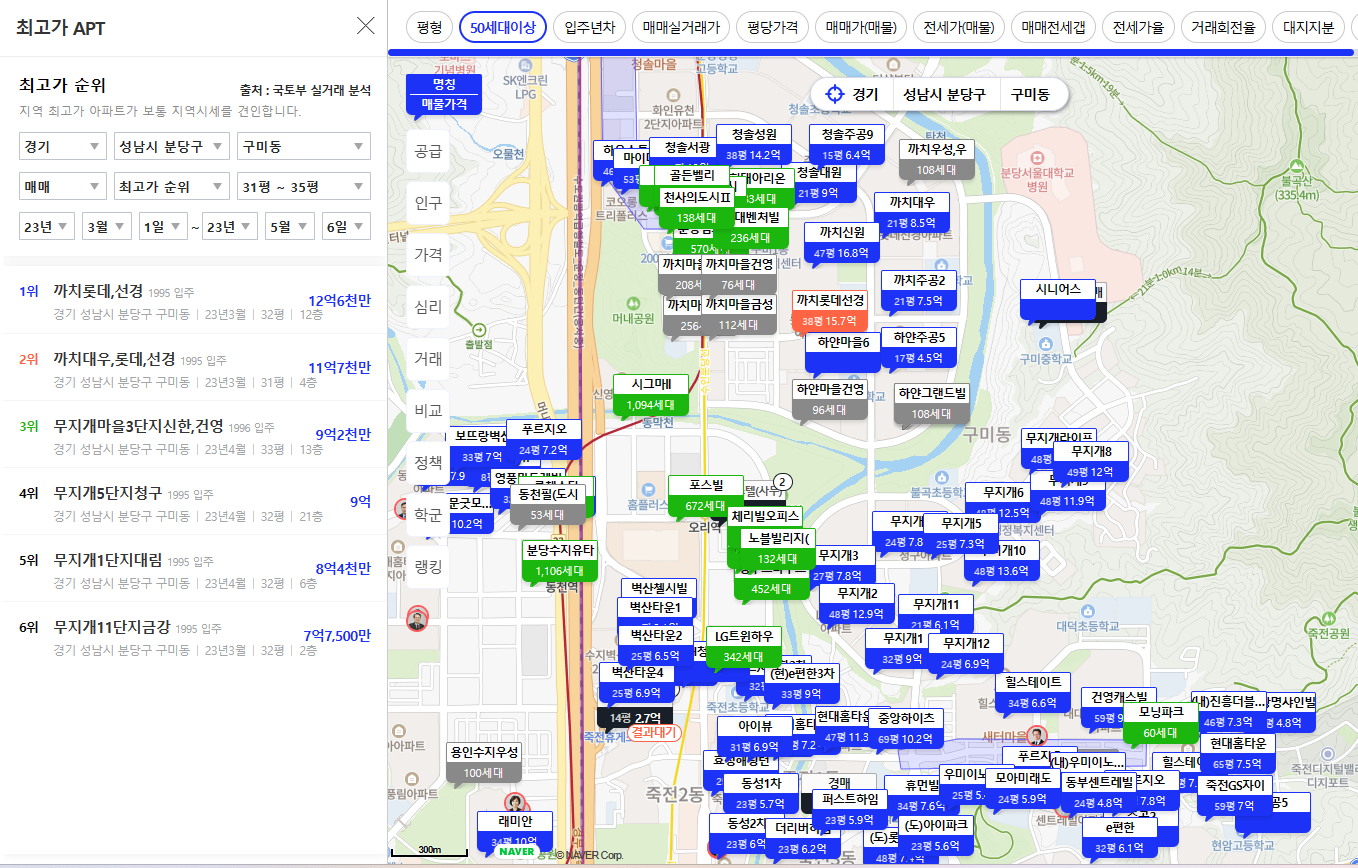Open the 심리 side menu

(428, 307)
